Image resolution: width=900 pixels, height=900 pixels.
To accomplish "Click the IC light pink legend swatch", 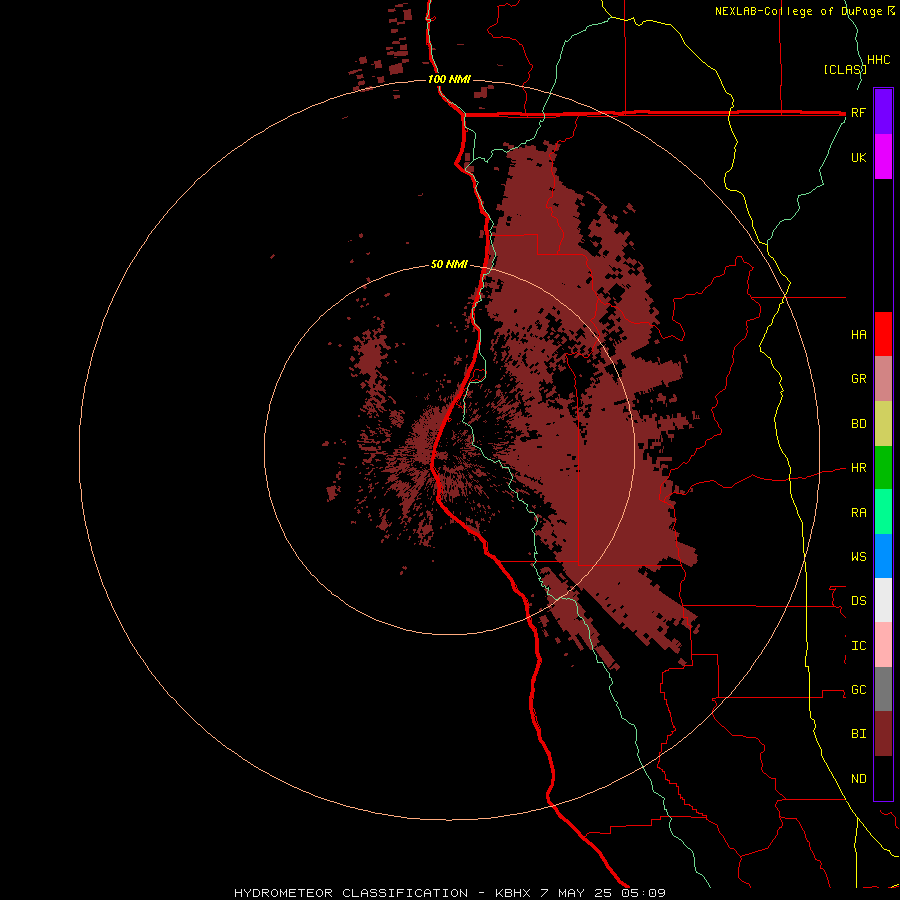I will click(x=883, y=645).
